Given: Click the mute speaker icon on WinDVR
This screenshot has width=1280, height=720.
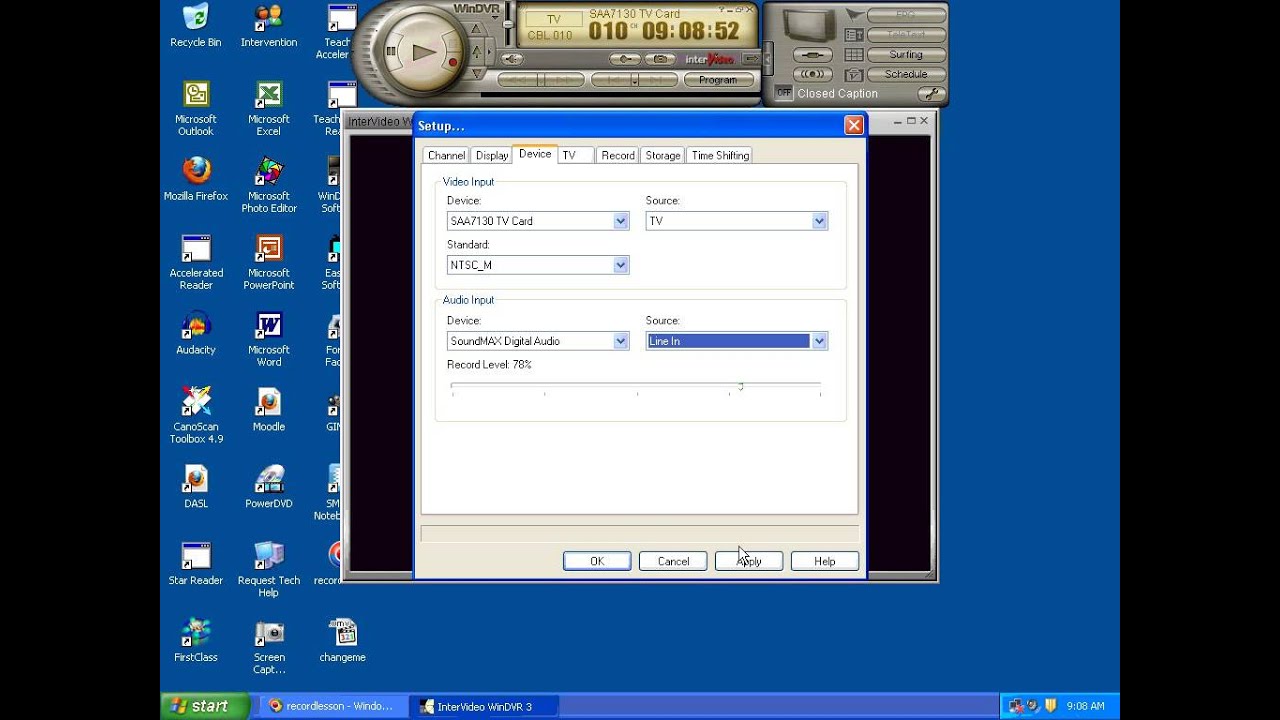Looking at the screenshot, I should (x=513, y=59).
